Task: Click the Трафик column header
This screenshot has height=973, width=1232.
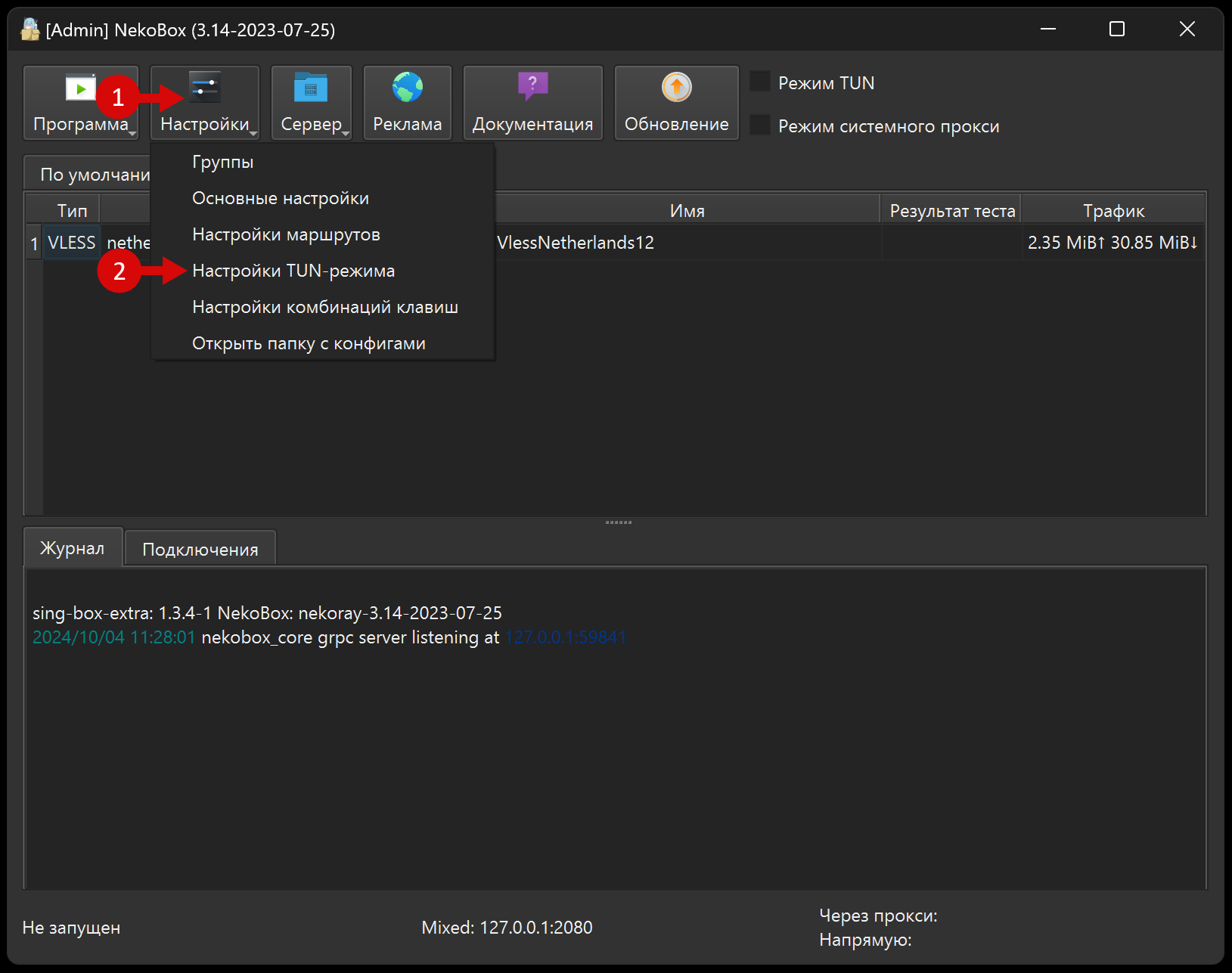Action: point(1113,211)
